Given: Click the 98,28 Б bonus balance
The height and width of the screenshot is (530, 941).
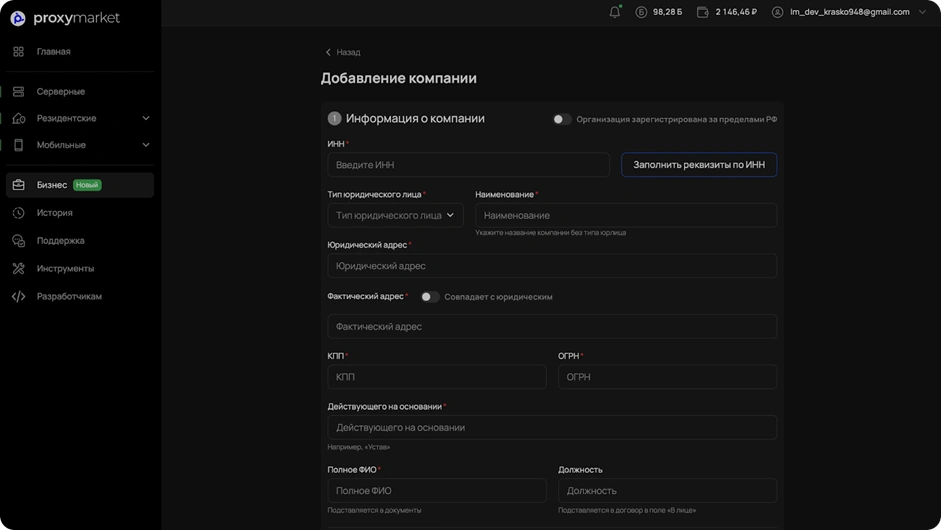Looking at the screenshot, I should click(x=667, y=12).
